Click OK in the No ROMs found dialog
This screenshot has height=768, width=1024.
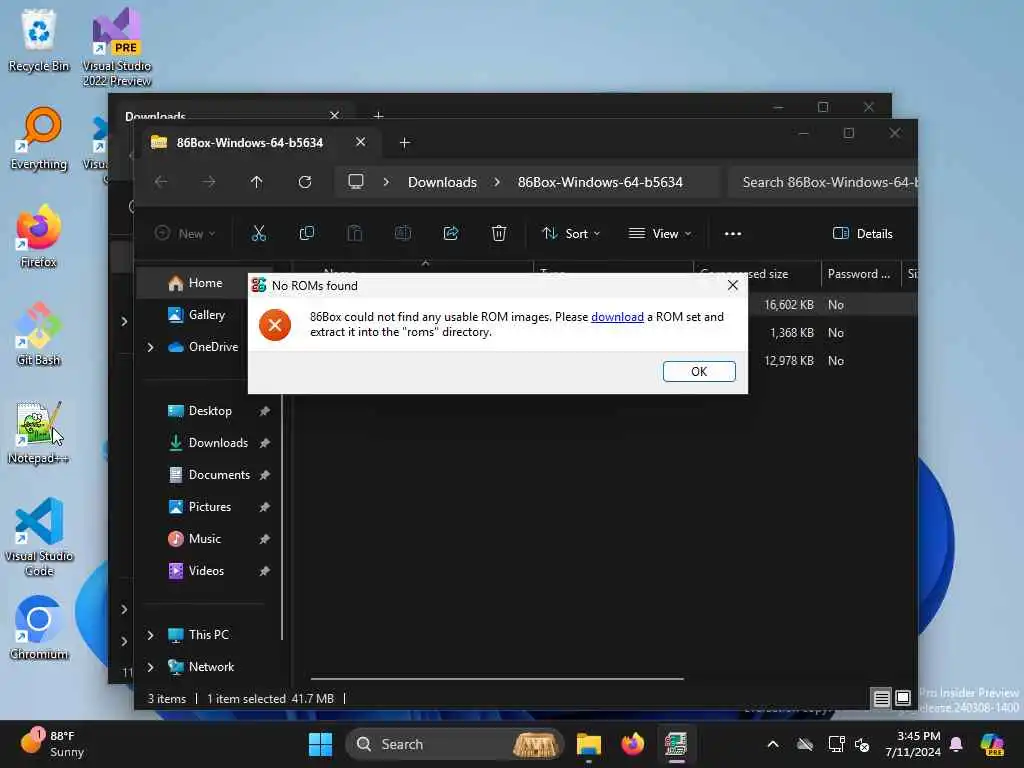(x=699, y=371)
